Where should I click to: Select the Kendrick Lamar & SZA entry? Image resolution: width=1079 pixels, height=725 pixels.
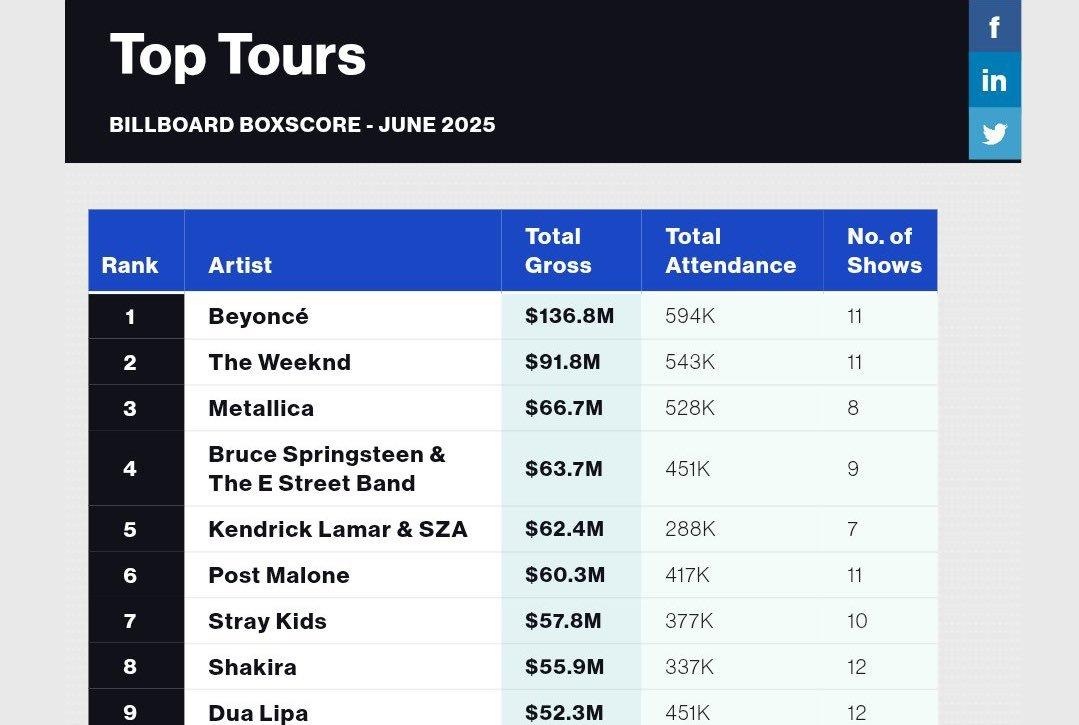338,529
